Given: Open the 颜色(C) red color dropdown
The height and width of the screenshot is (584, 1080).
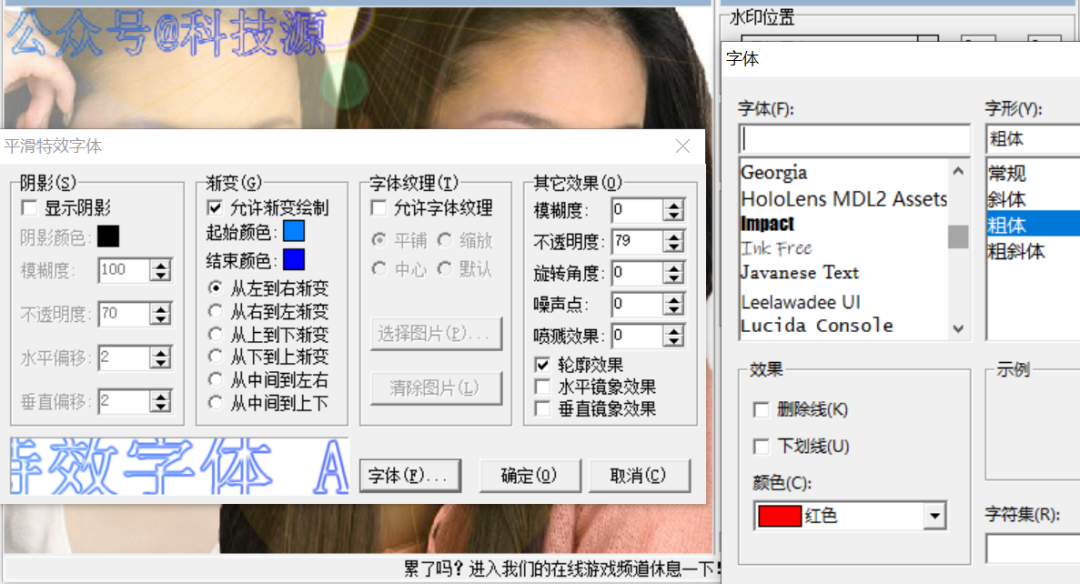Looking at the screenshot, I should coord(934,515).
